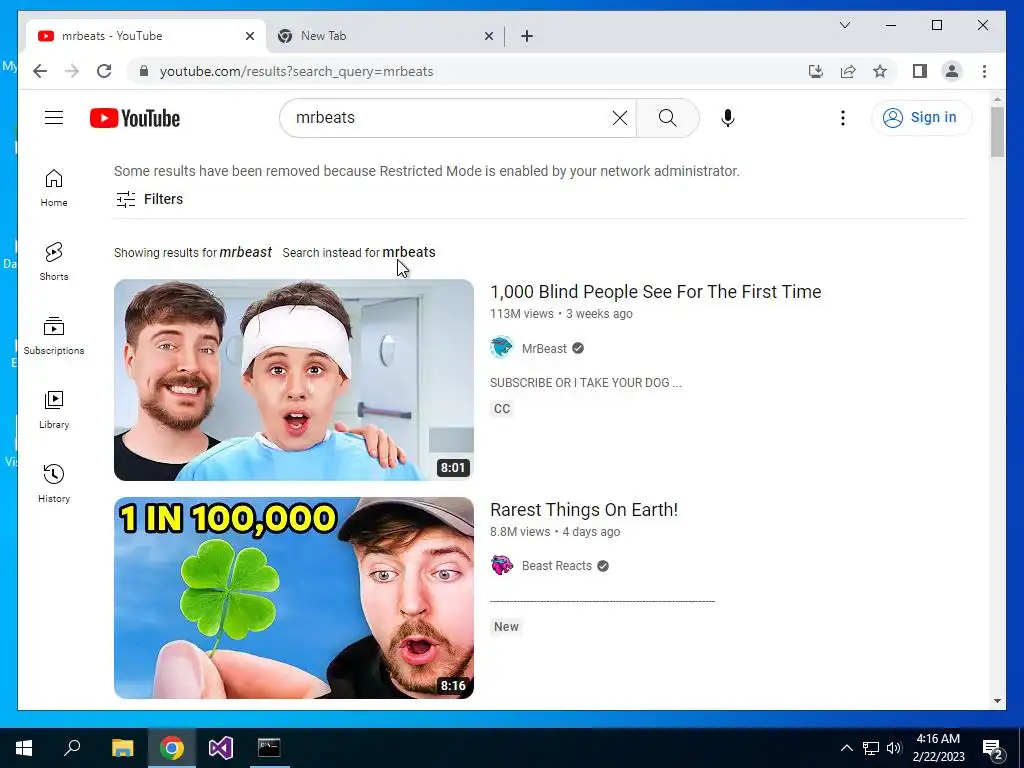Visit the MrBeast channel name
Viewport: 1024px width, 768px height.
click(x=544, y=348)
